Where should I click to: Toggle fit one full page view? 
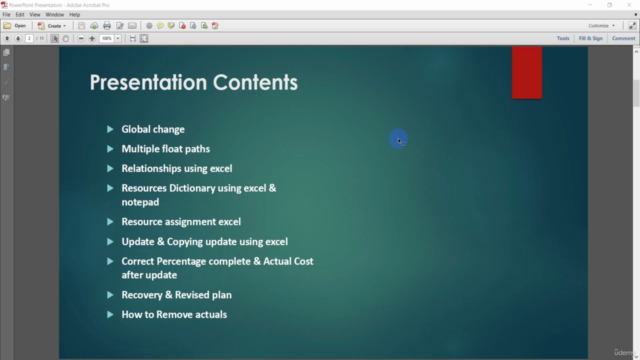144,38
